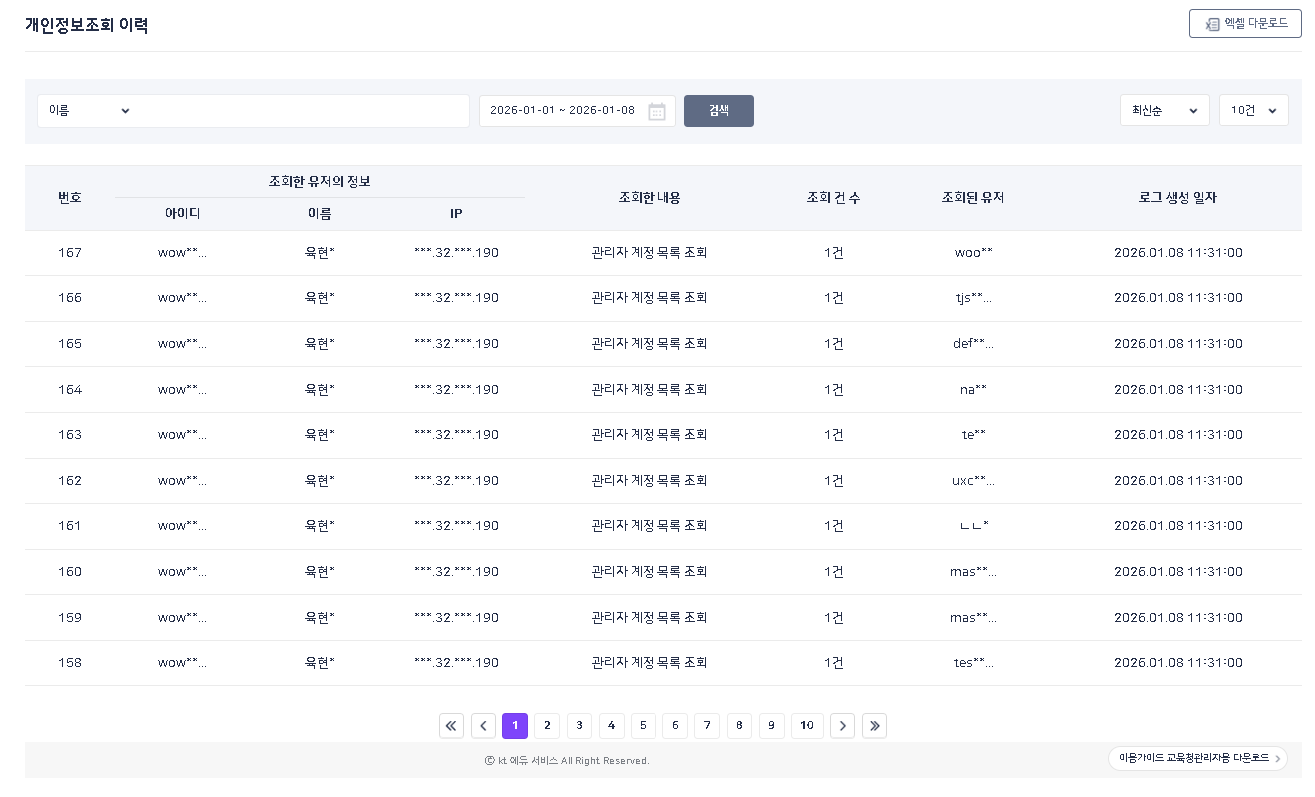Go to first page double-arrow icon
This screenshot has height=797, width=1315.
coord(451,726)
